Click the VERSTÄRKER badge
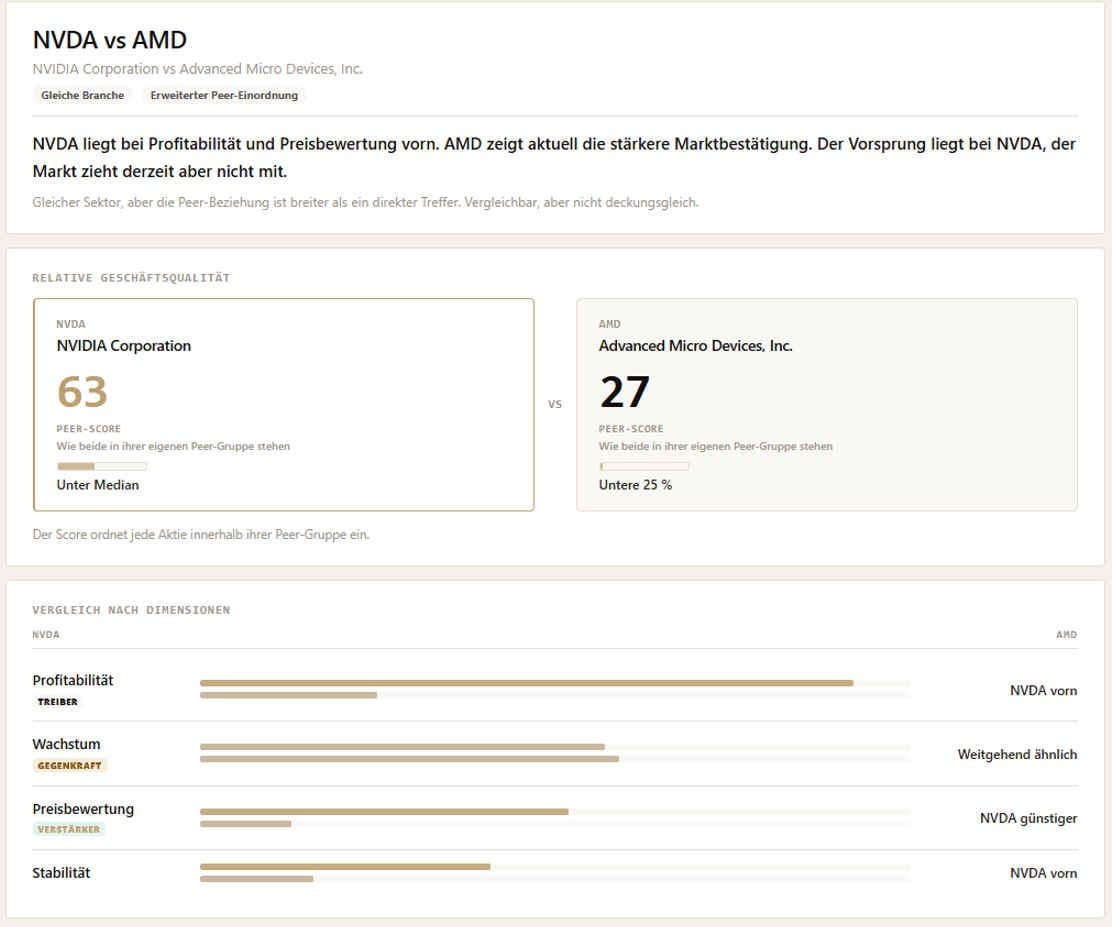1112x927 pixels. pyautogui.click(x=69, y=829)
